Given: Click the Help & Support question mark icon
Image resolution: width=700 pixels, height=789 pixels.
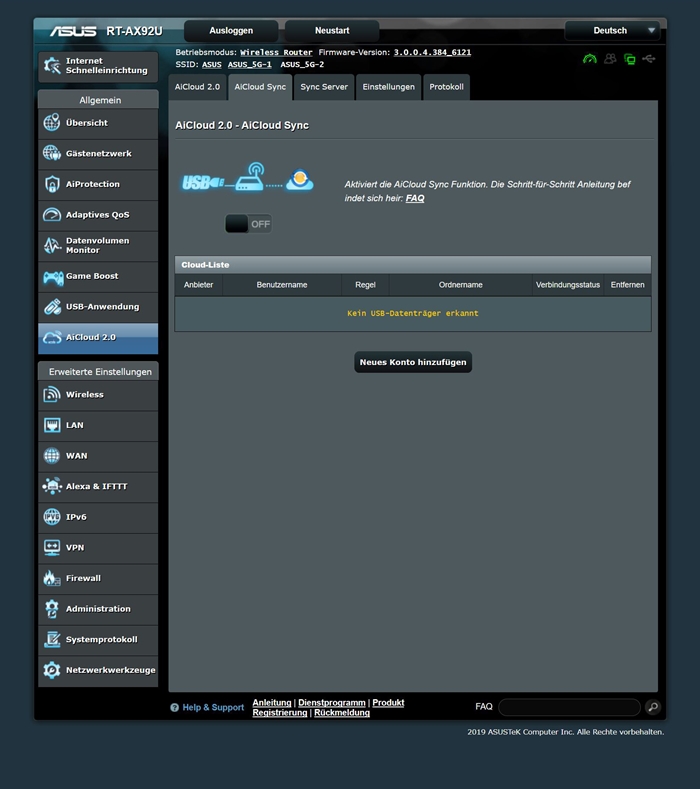Looking at the screenshot, I should click(x=175, y=707).
